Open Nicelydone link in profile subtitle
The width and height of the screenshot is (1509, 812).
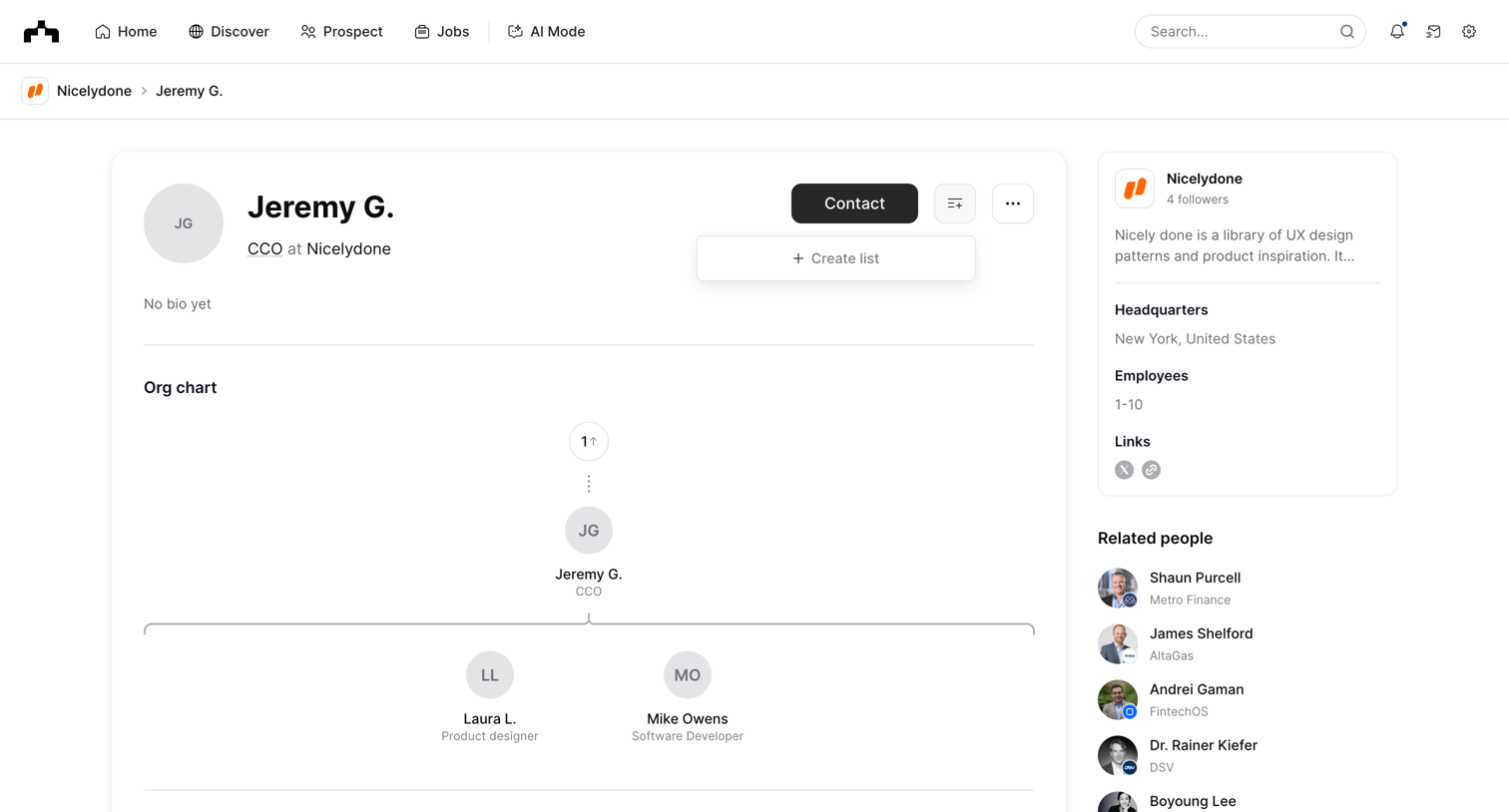tap(348, 249)
